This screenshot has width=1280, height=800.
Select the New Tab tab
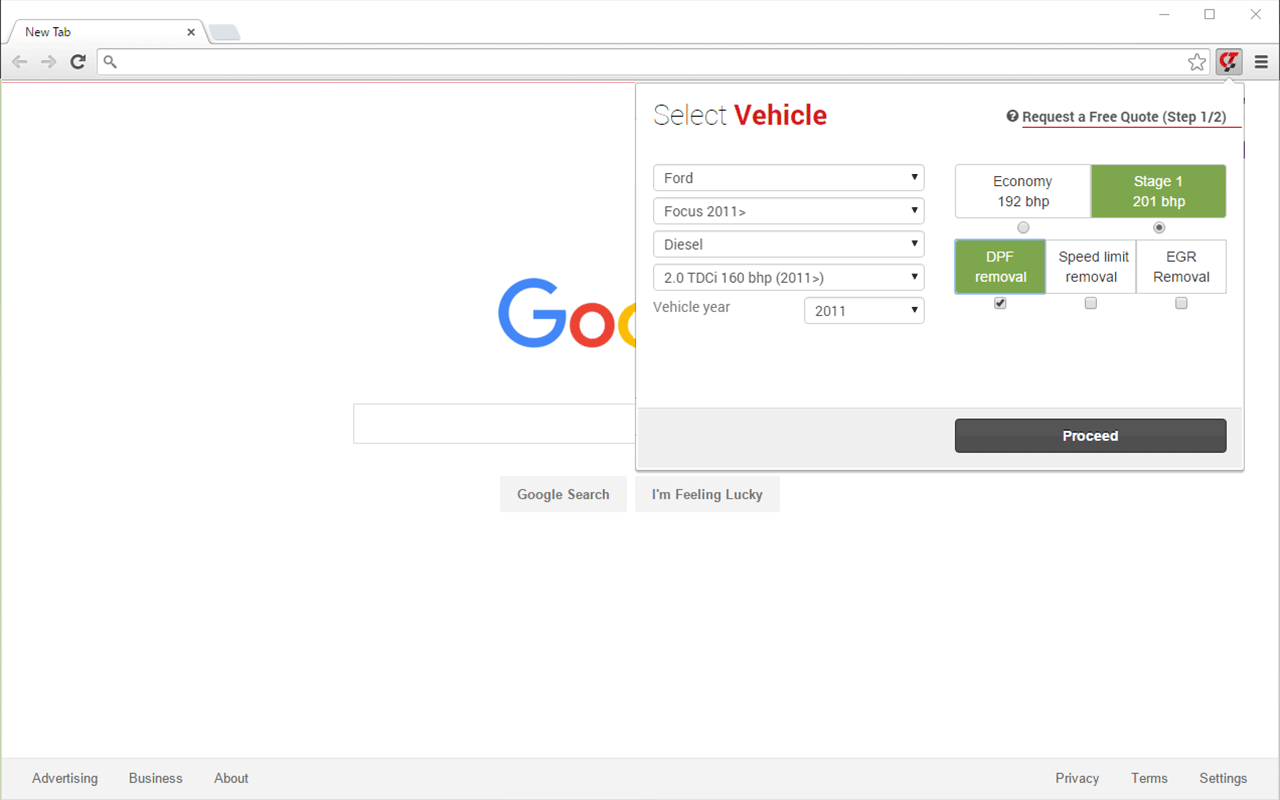pyautogui.click(x=105, y=32)
